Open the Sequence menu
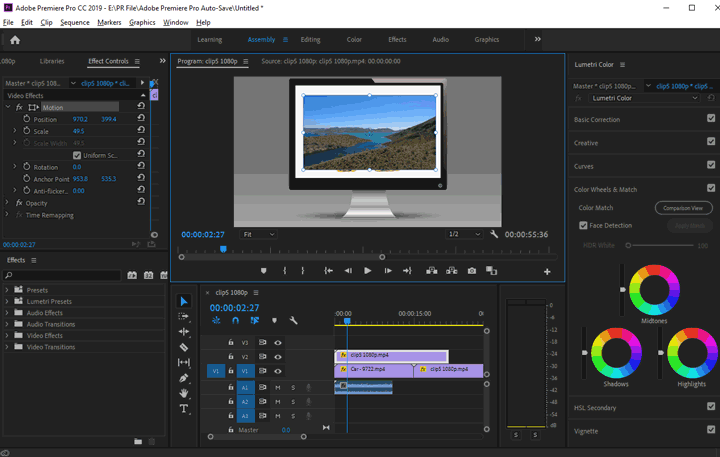The width and height of the screenshot is (720, 457). pyautogui.click(x=74, y=21)
